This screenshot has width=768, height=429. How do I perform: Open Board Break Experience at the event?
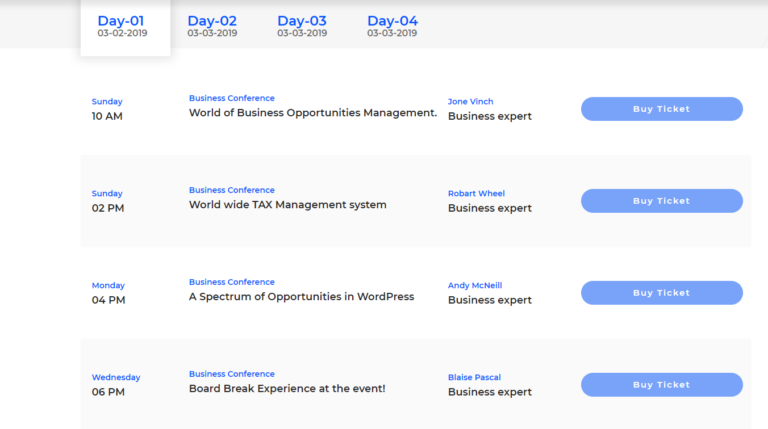(x=287, y=389)
